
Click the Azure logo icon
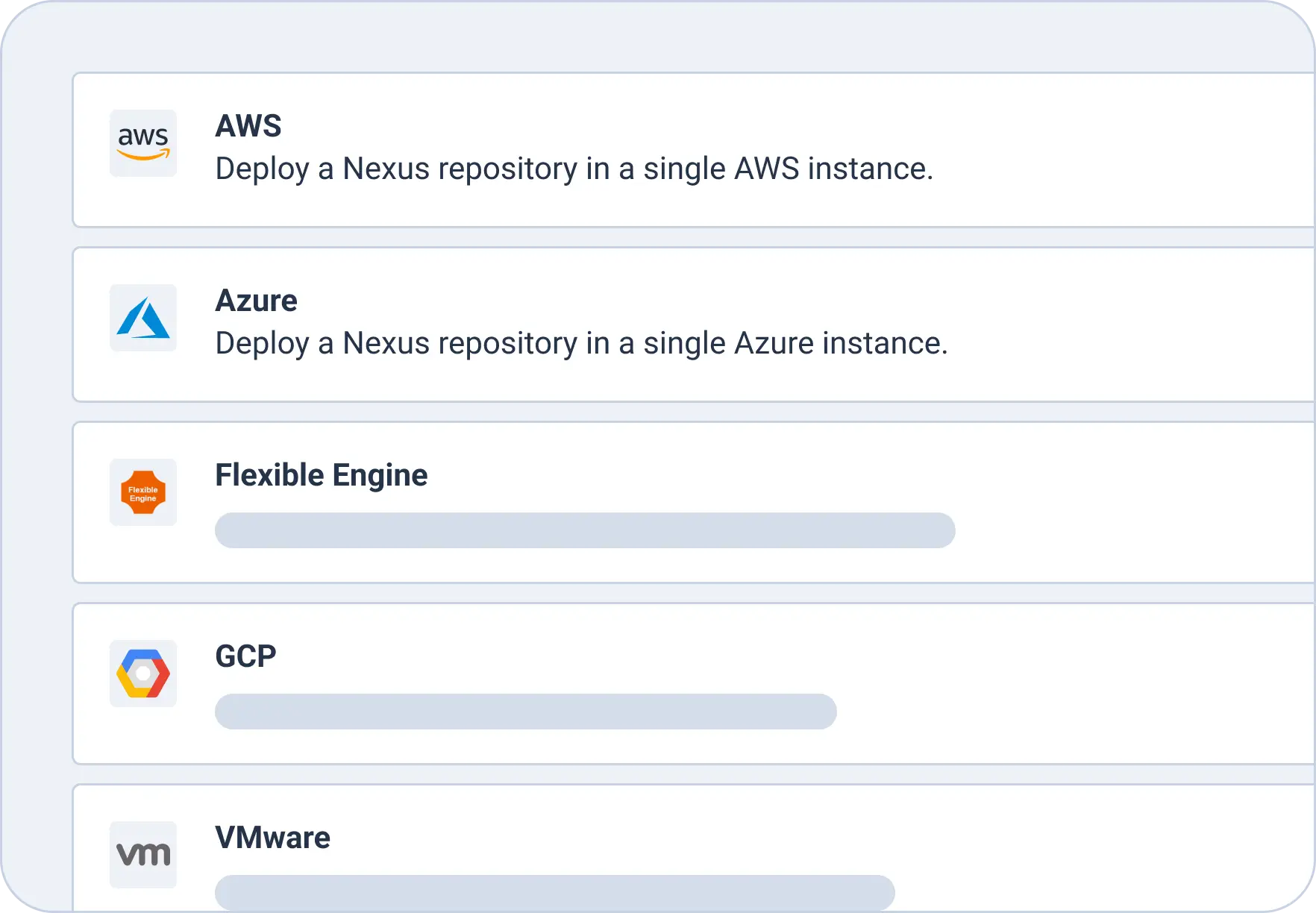[x=143, y=318]
